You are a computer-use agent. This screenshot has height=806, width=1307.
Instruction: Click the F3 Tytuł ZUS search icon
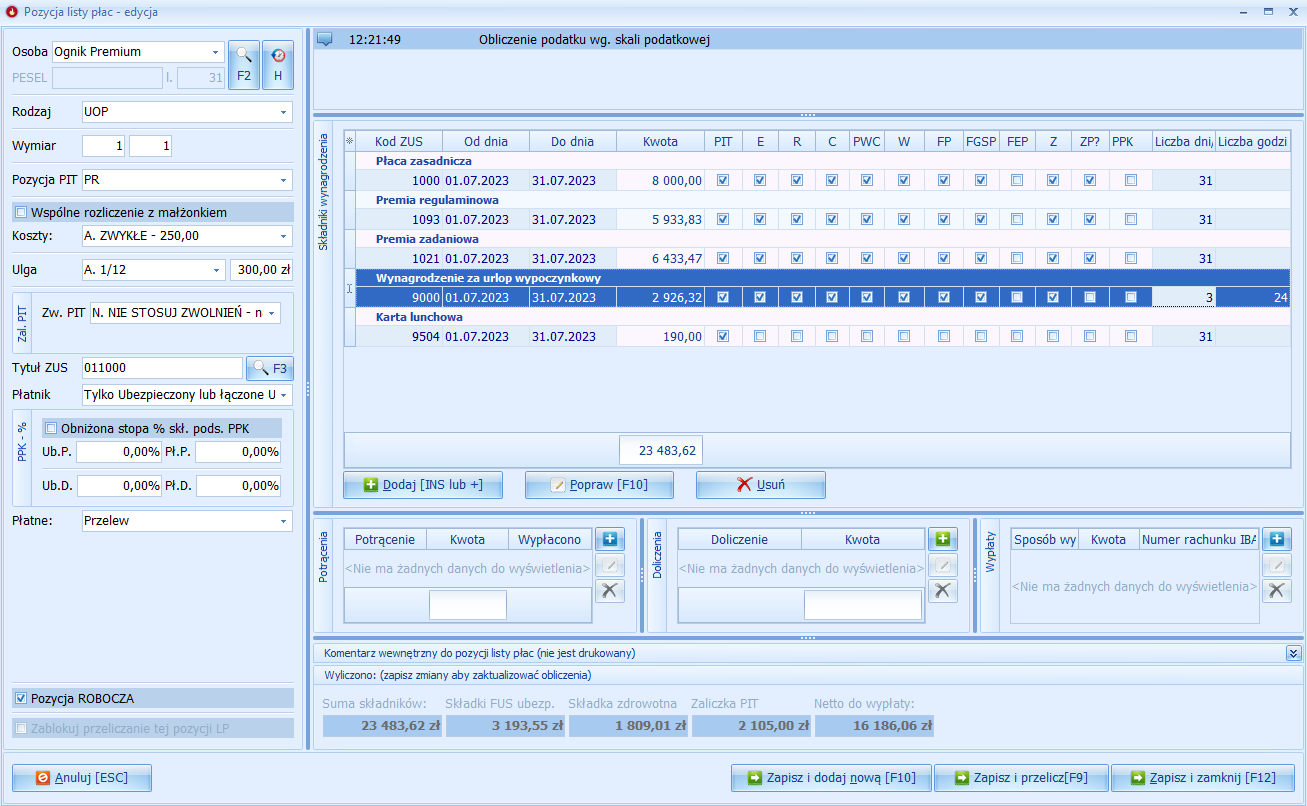(x=270, y=368)
